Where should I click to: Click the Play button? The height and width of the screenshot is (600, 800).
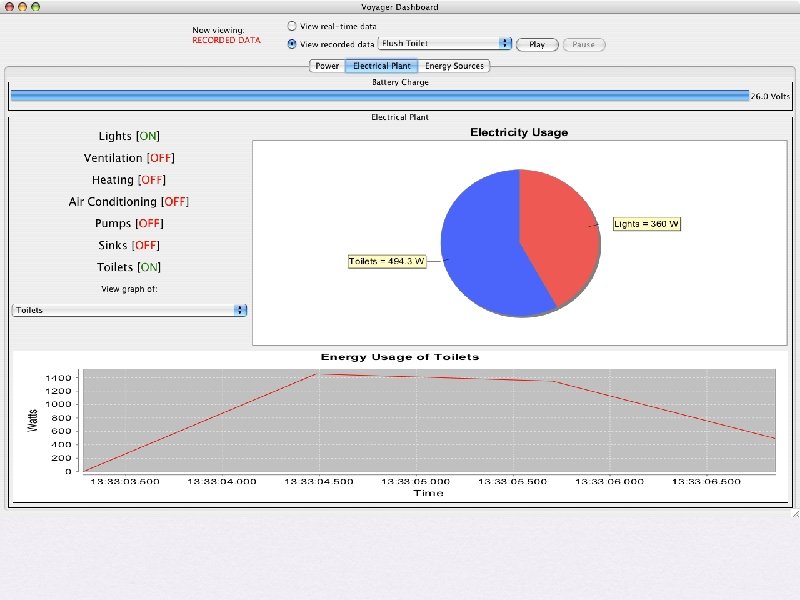(537, 44)
